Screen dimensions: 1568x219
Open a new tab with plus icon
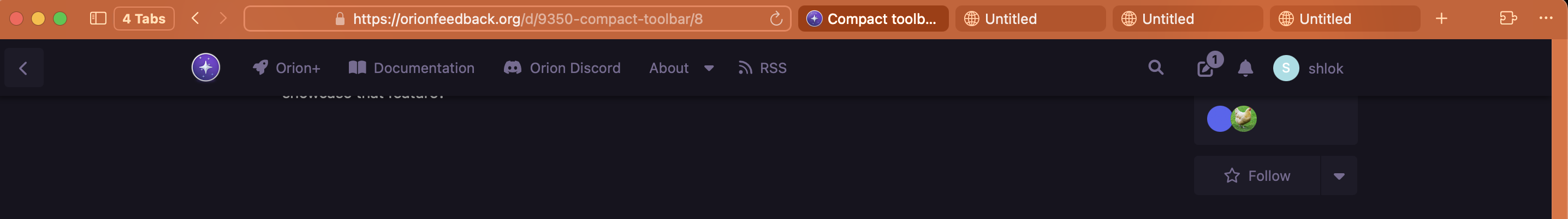tap(1441, 19)
